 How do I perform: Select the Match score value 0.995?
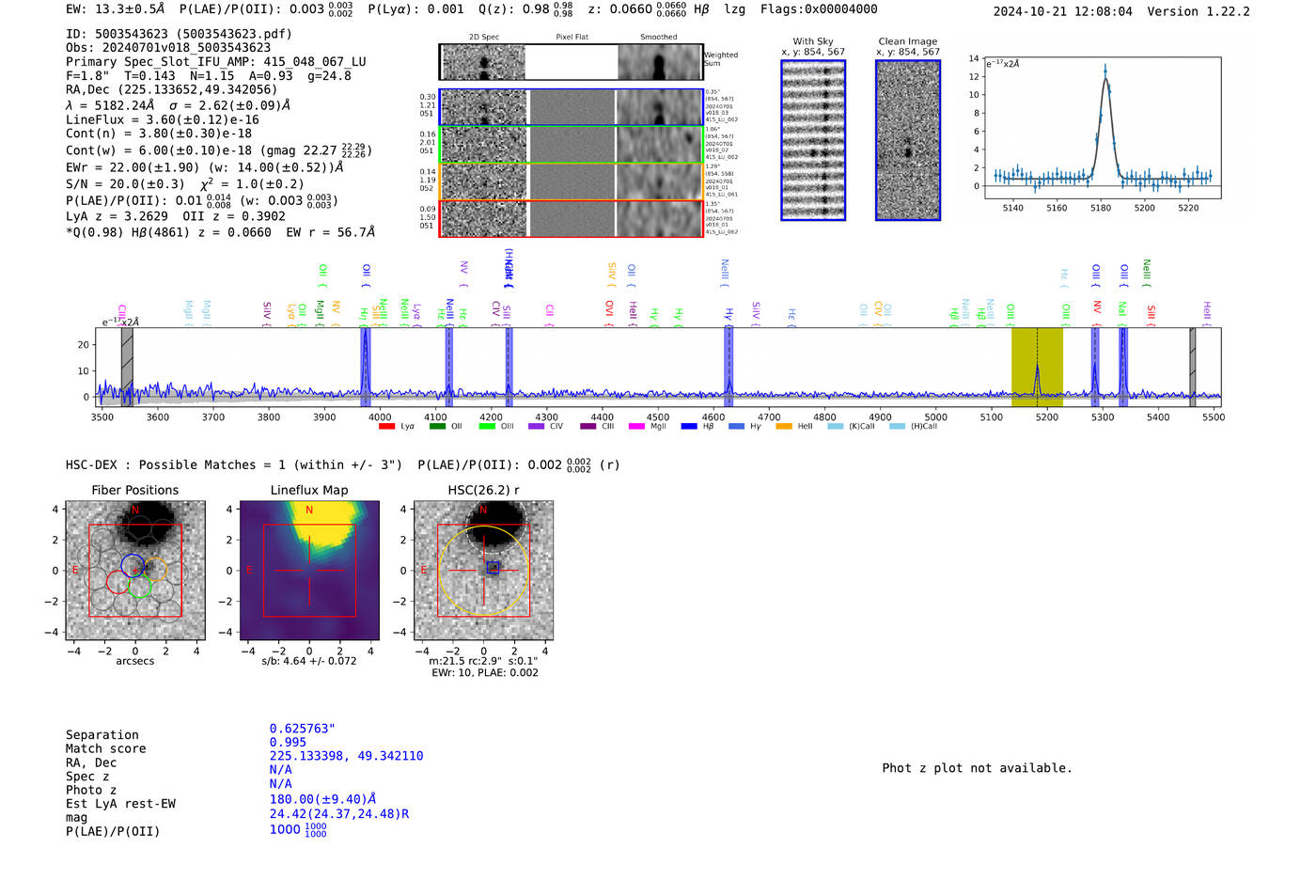tap(289, 743)
